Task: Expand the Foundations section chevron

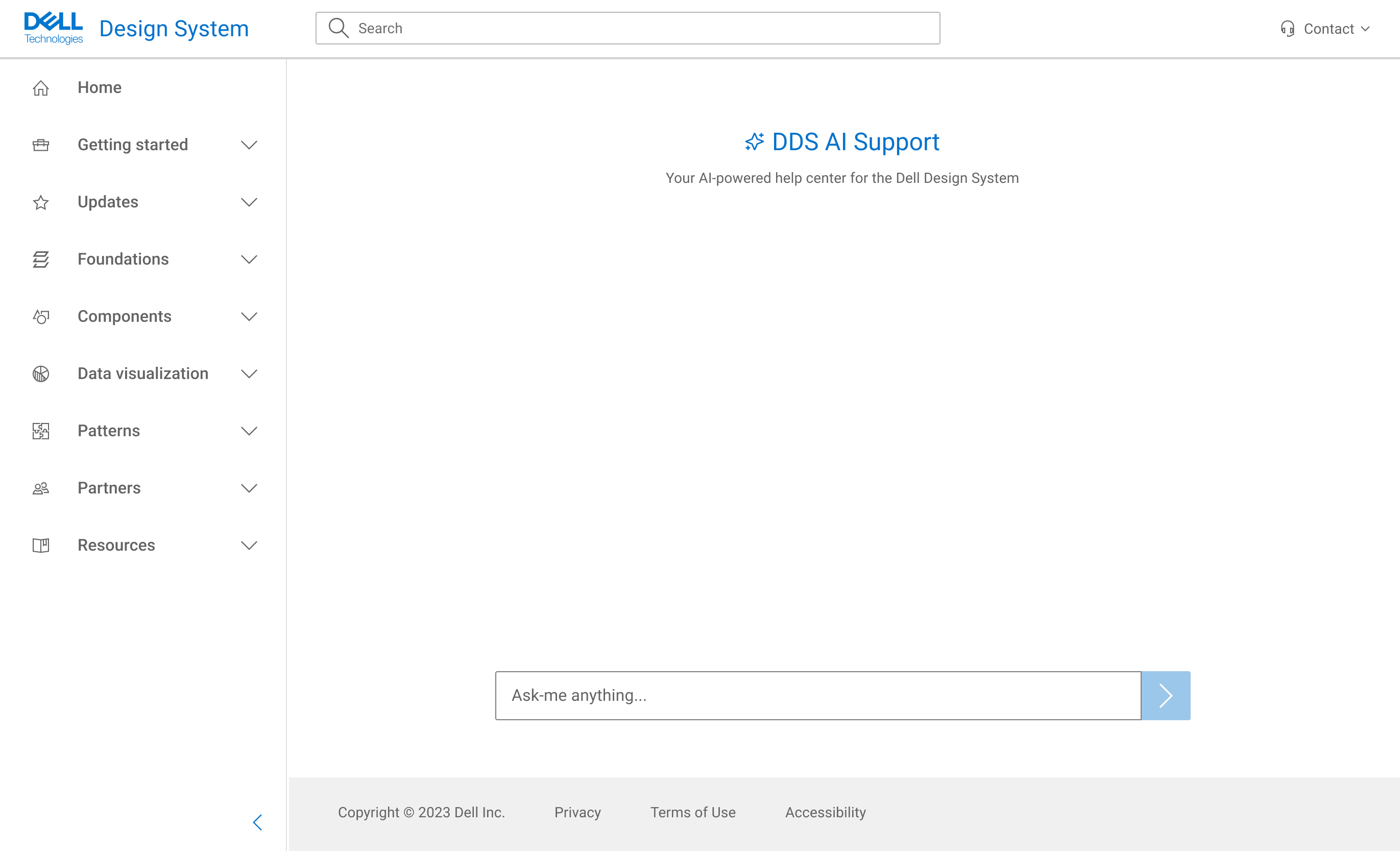Action: point(249,259)
